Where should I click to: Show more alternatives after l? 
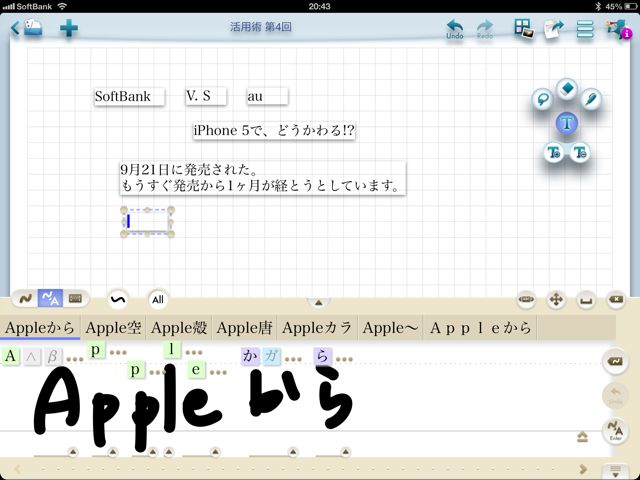coord(194,352)
